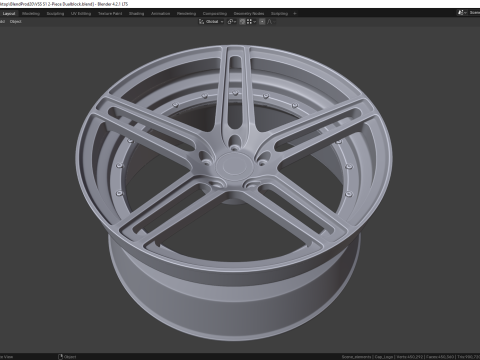Open the transform pivot point dropdown

(x=232, y=22)
